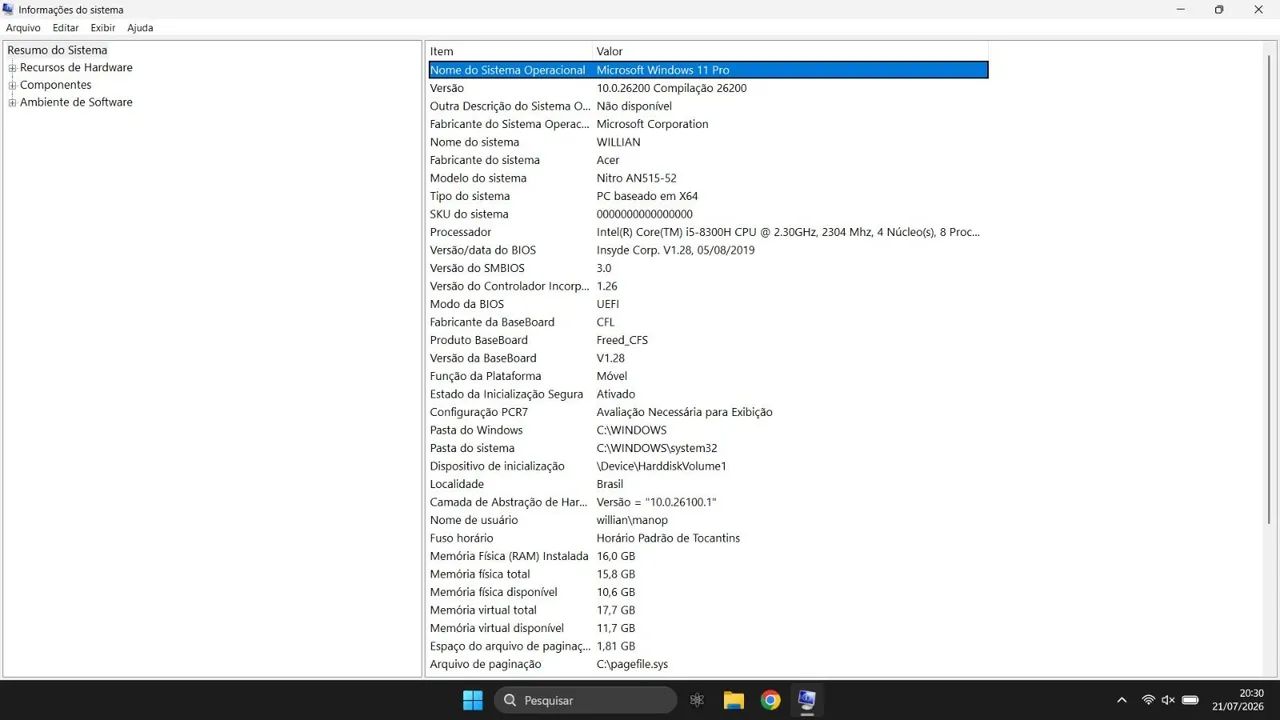Image resolution: width=1280 pixels, height=720 pixels.
Task: Expand Recursos de Hardware tree node
Action: 13,68
